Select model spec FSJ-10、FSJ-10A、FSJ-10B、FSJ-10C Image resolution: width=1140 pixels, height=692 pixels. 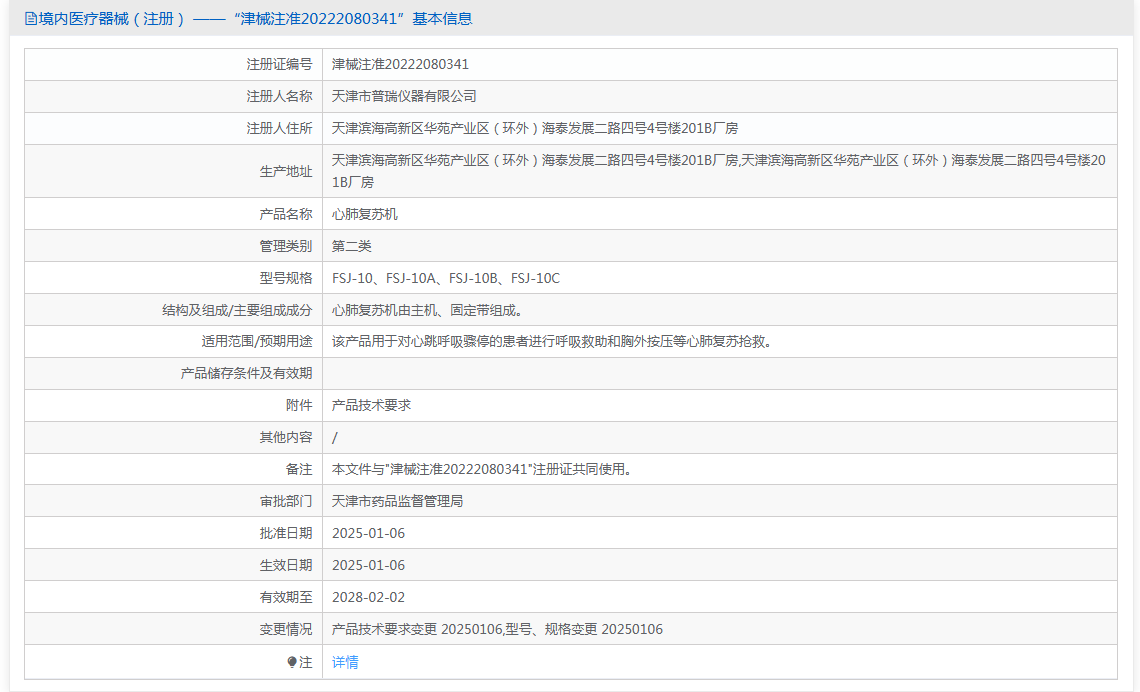click(446, 278)
